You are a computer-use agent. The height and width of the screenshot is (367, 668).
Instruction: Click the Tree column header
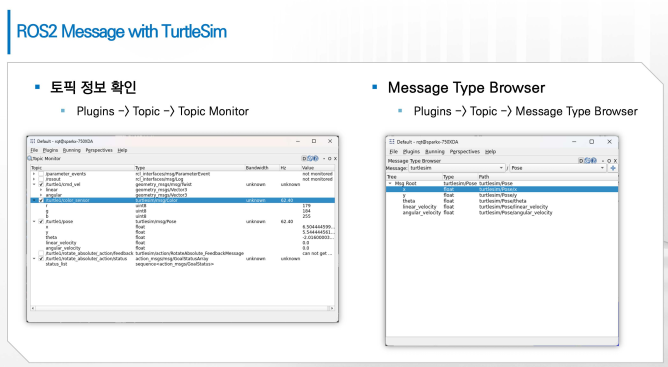click(414, 177)
